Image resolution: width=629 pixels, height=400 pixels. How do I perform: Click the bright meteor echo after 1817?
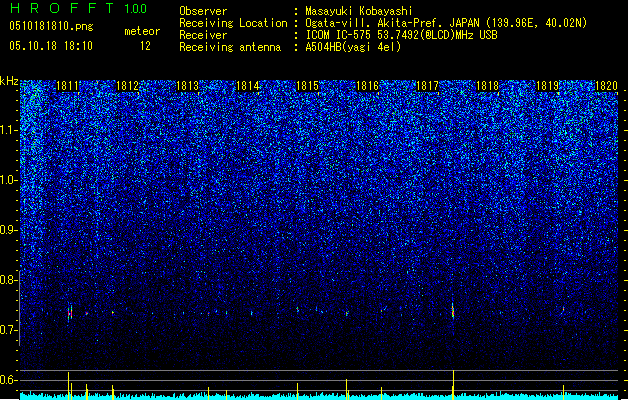pyautogui.click(x=453, y=311)
